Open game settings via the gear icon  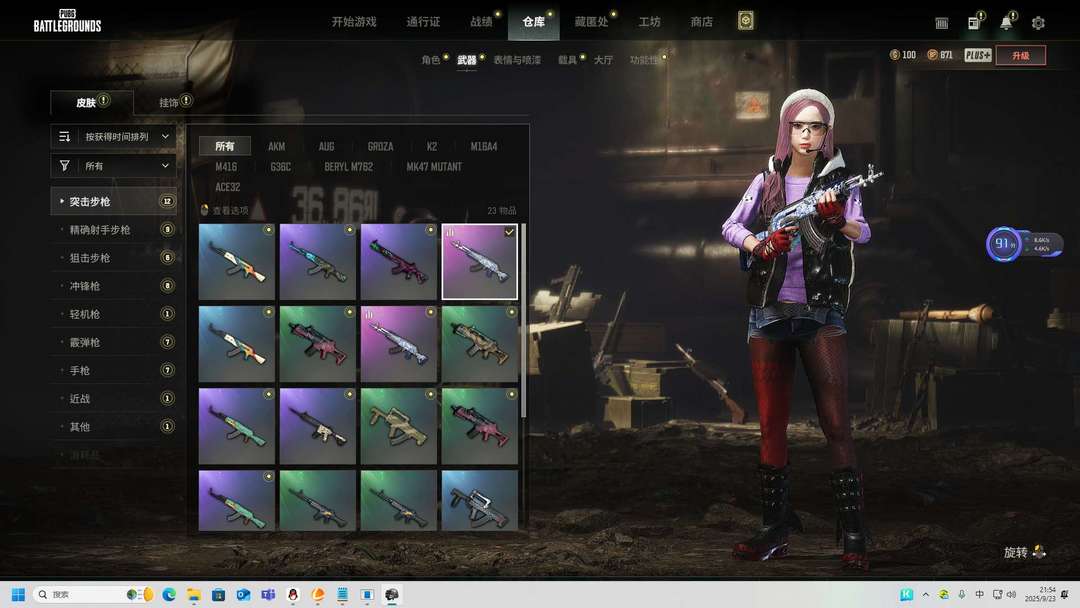tap(1038, 23)
